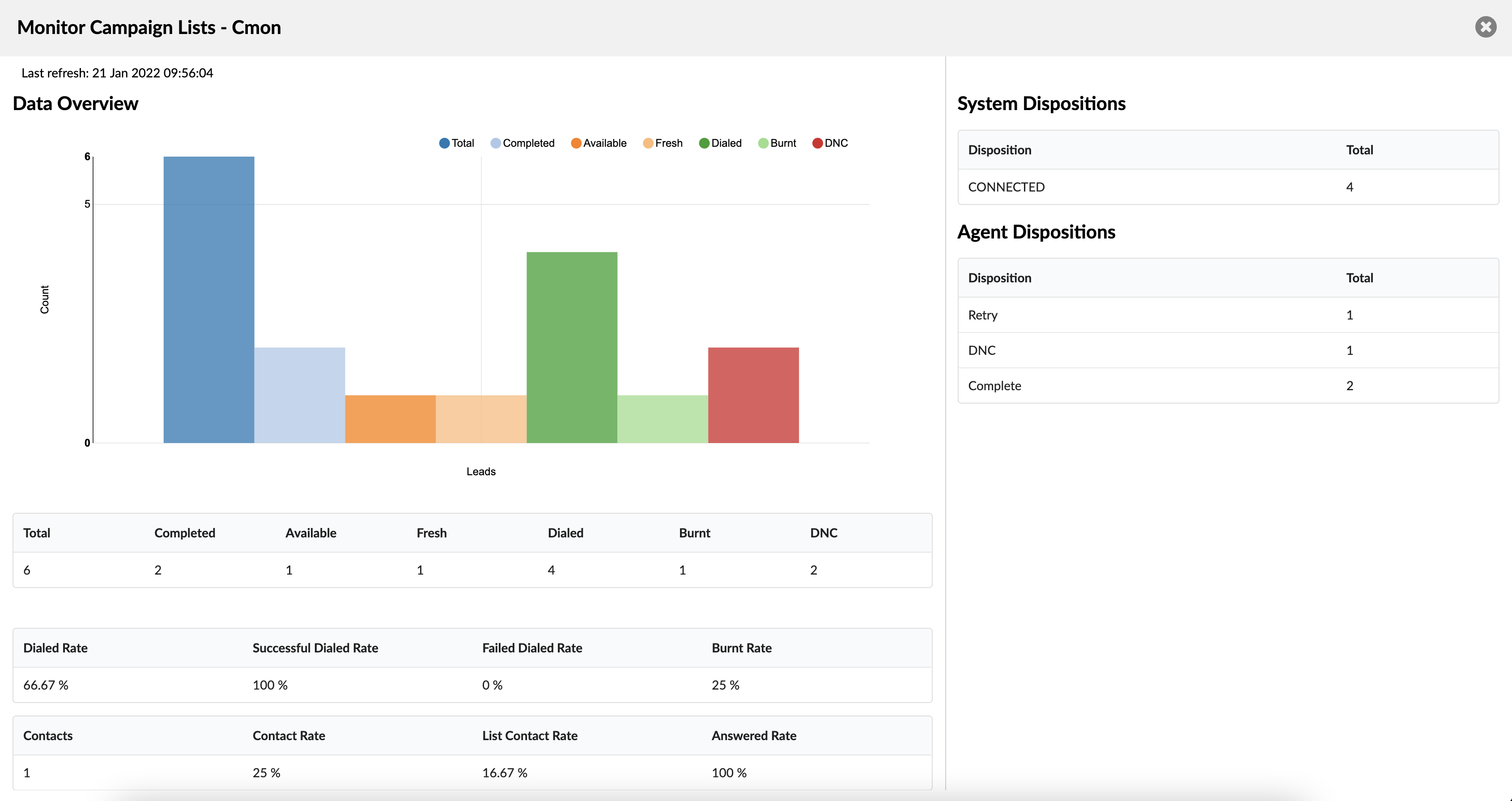
Task: Click the orange Available bar
Action: 391,419
